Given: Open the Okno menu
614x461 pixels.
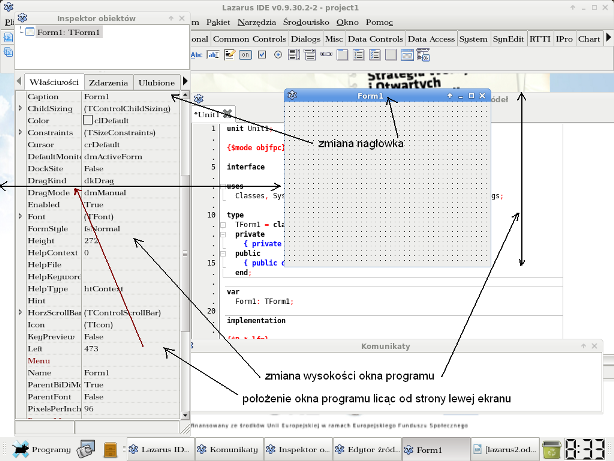Looking at the screenshot, I should [x=347, y=22].
